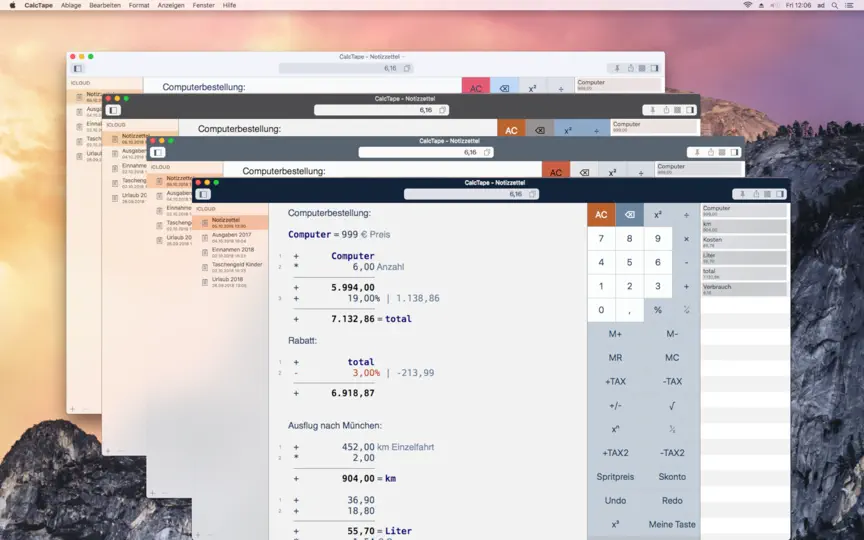Click the Skonto key
864x540 pixels.
click(672, 477)
